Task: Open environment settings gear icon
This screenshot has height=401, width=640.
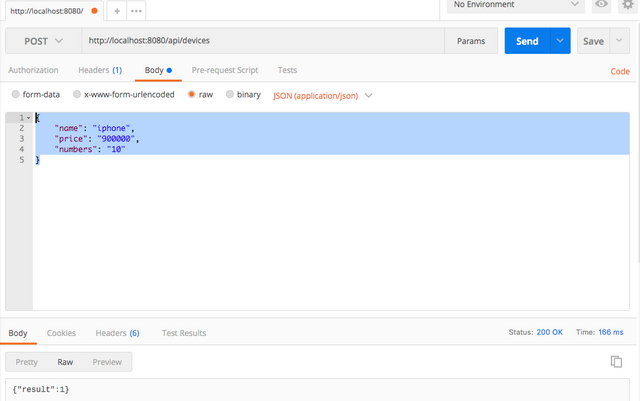Action: (628, 4)
